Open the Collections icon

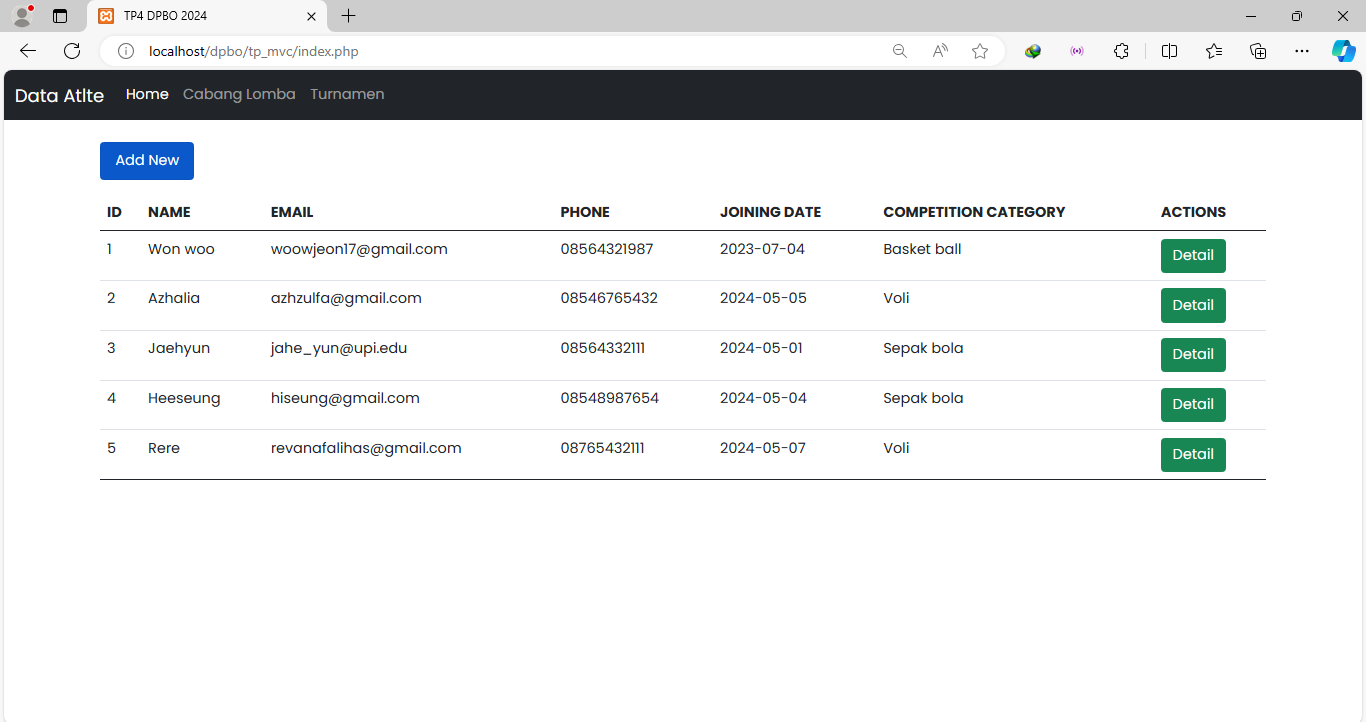pos(1258,51)
